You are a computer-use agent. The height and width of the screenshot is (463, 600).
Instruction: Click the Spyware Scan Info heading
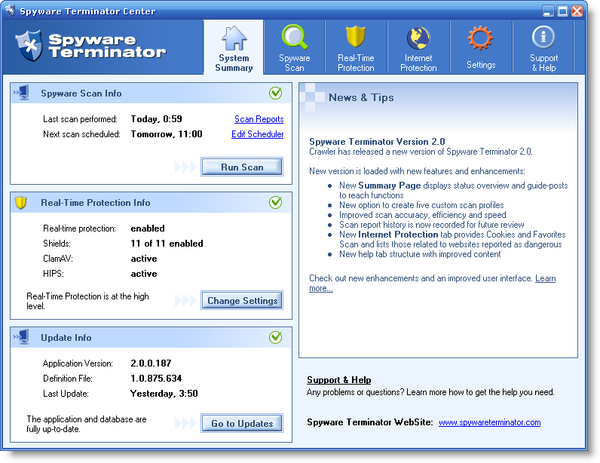tap(81, 93)
